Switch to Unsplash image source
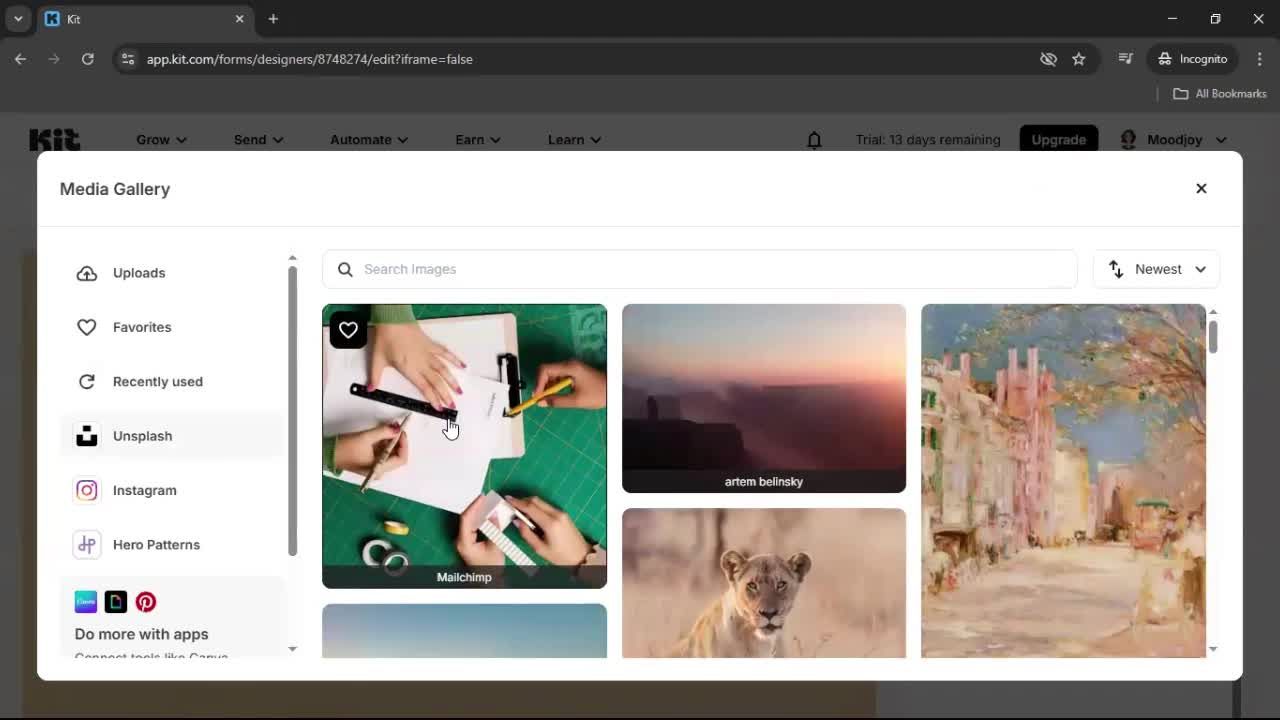1280x720 pixels. click(x=142, y=435)
